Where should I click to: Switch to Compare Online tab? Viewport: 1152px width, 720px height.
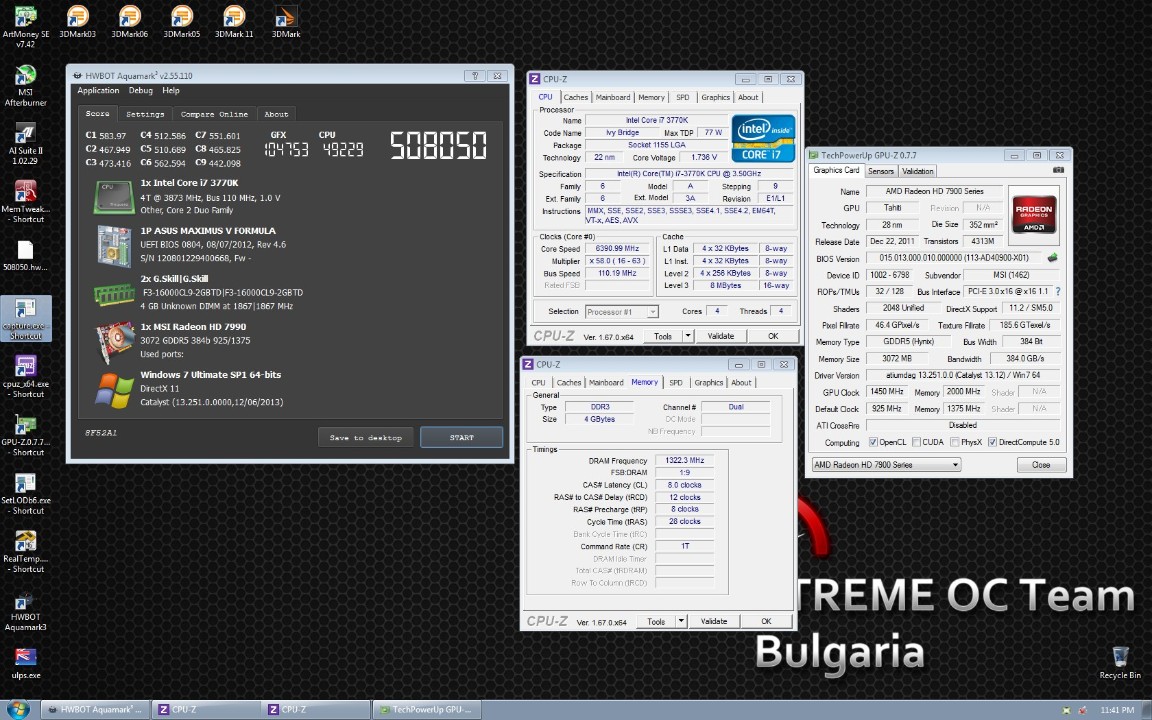(x=215, y=114)
